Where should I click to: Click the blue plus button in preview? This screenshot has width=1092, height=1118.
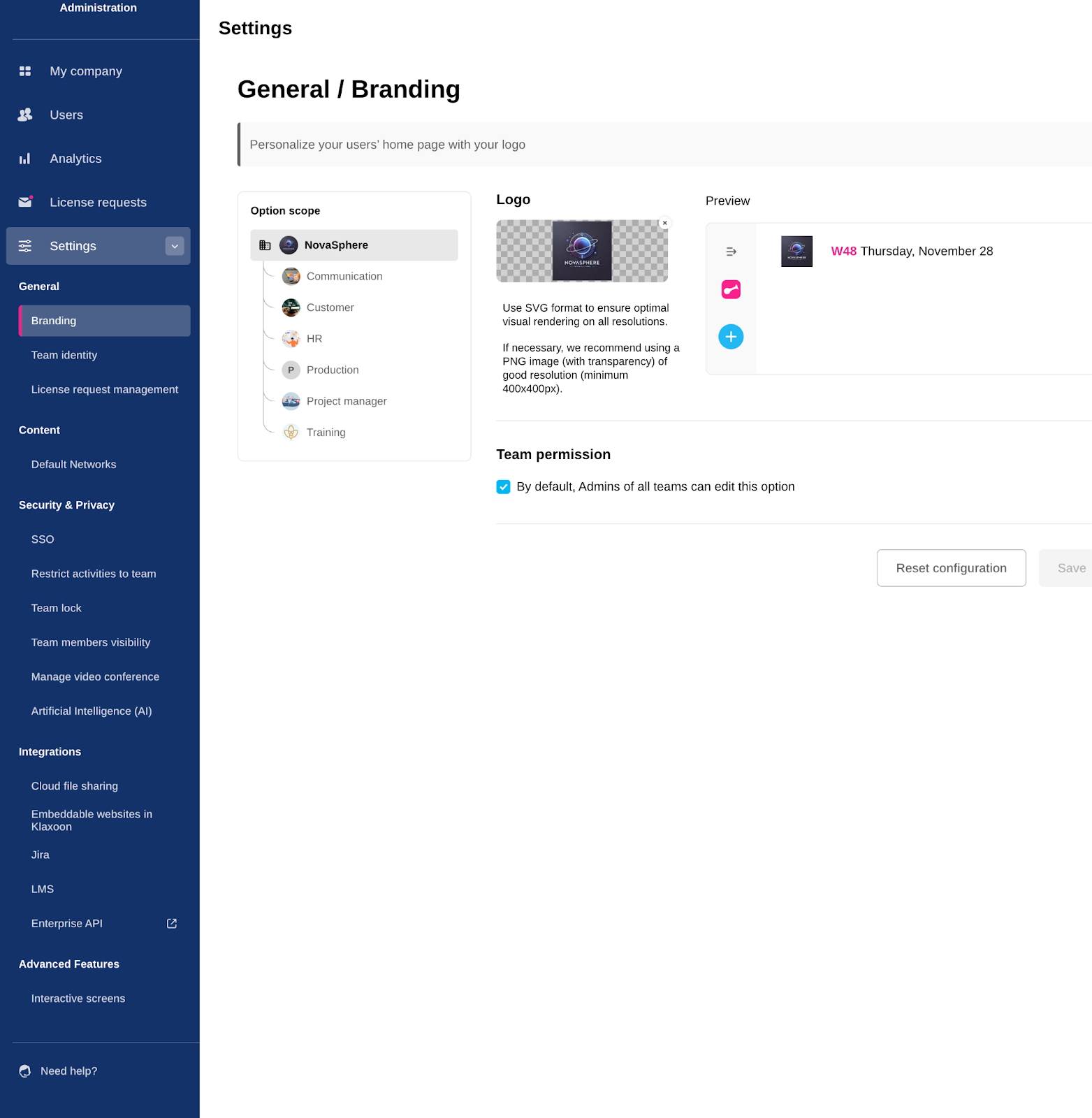coord(731,337)
